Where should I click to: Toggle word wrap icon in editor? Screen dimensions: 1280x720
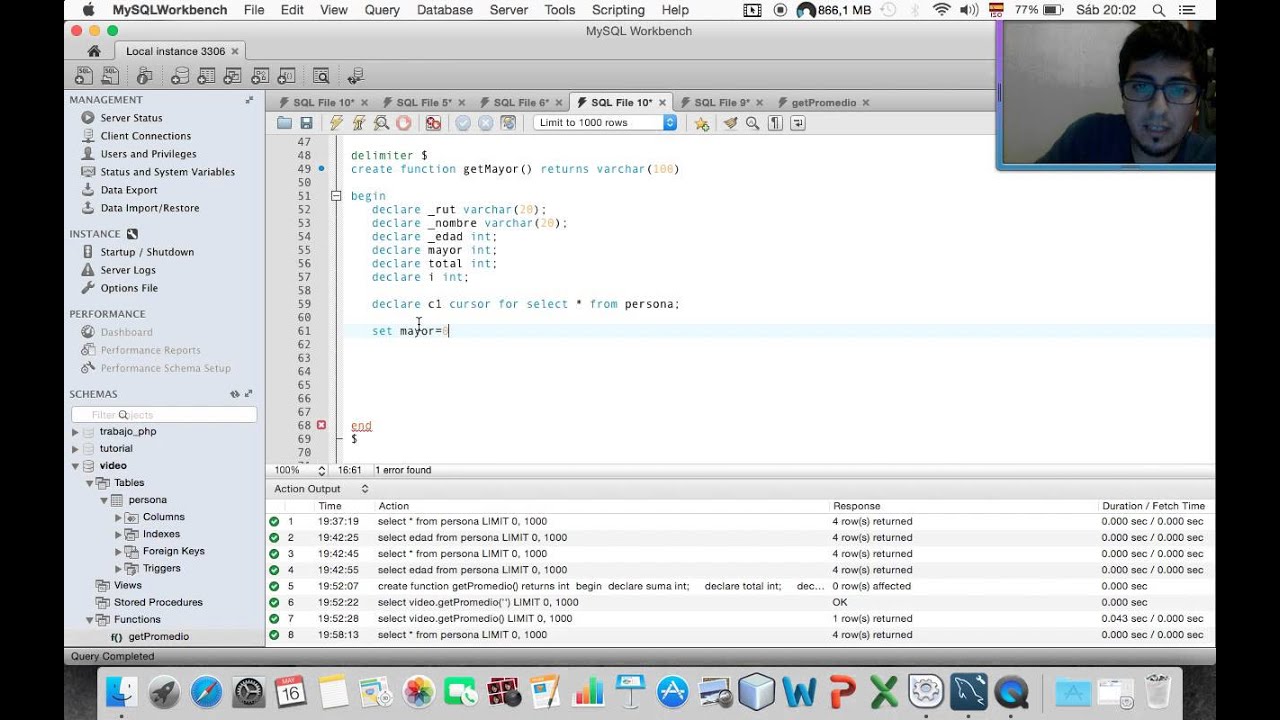(798, 123)
